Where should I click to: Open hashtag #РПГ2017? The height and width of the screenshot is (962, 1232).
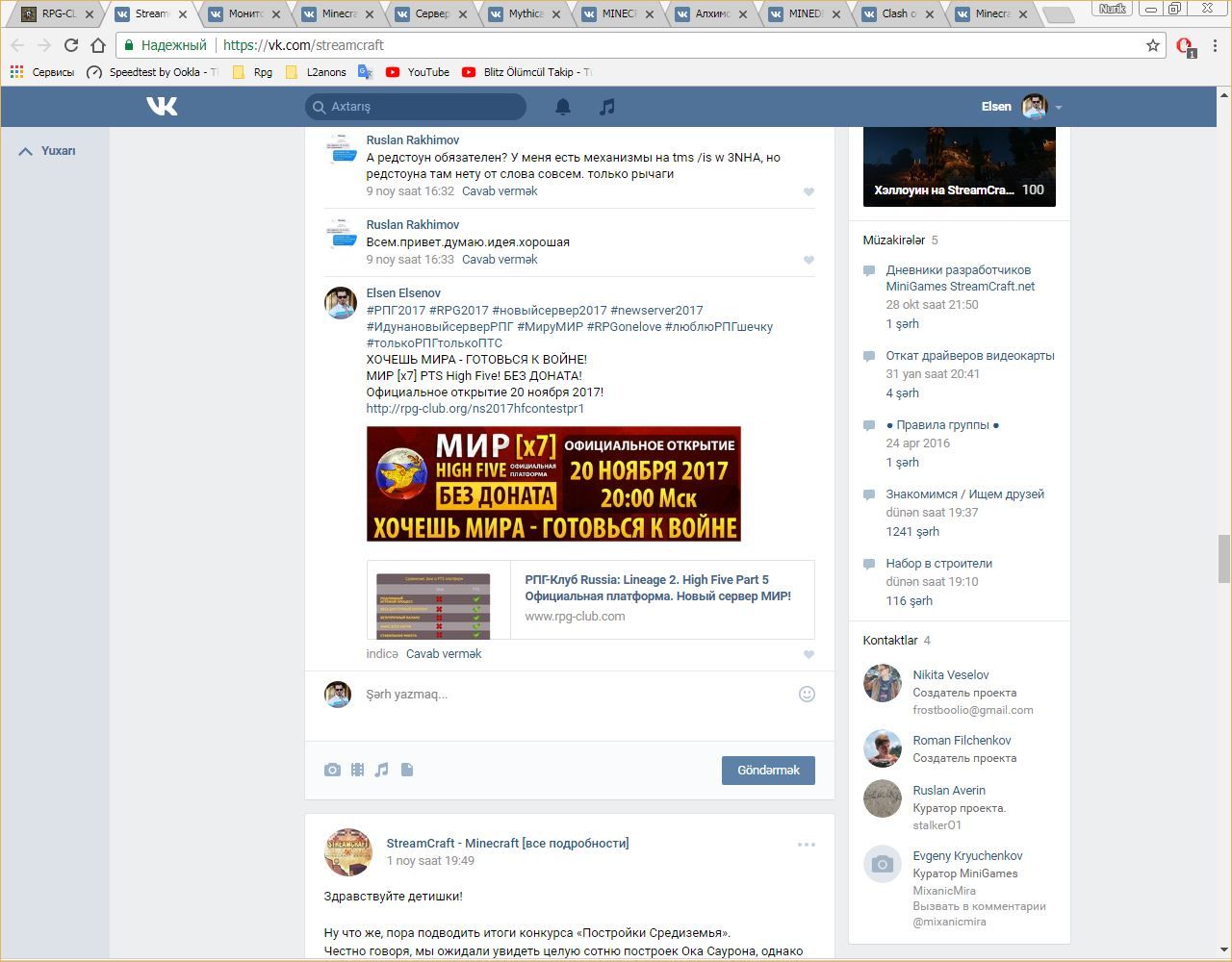[396, 311]
